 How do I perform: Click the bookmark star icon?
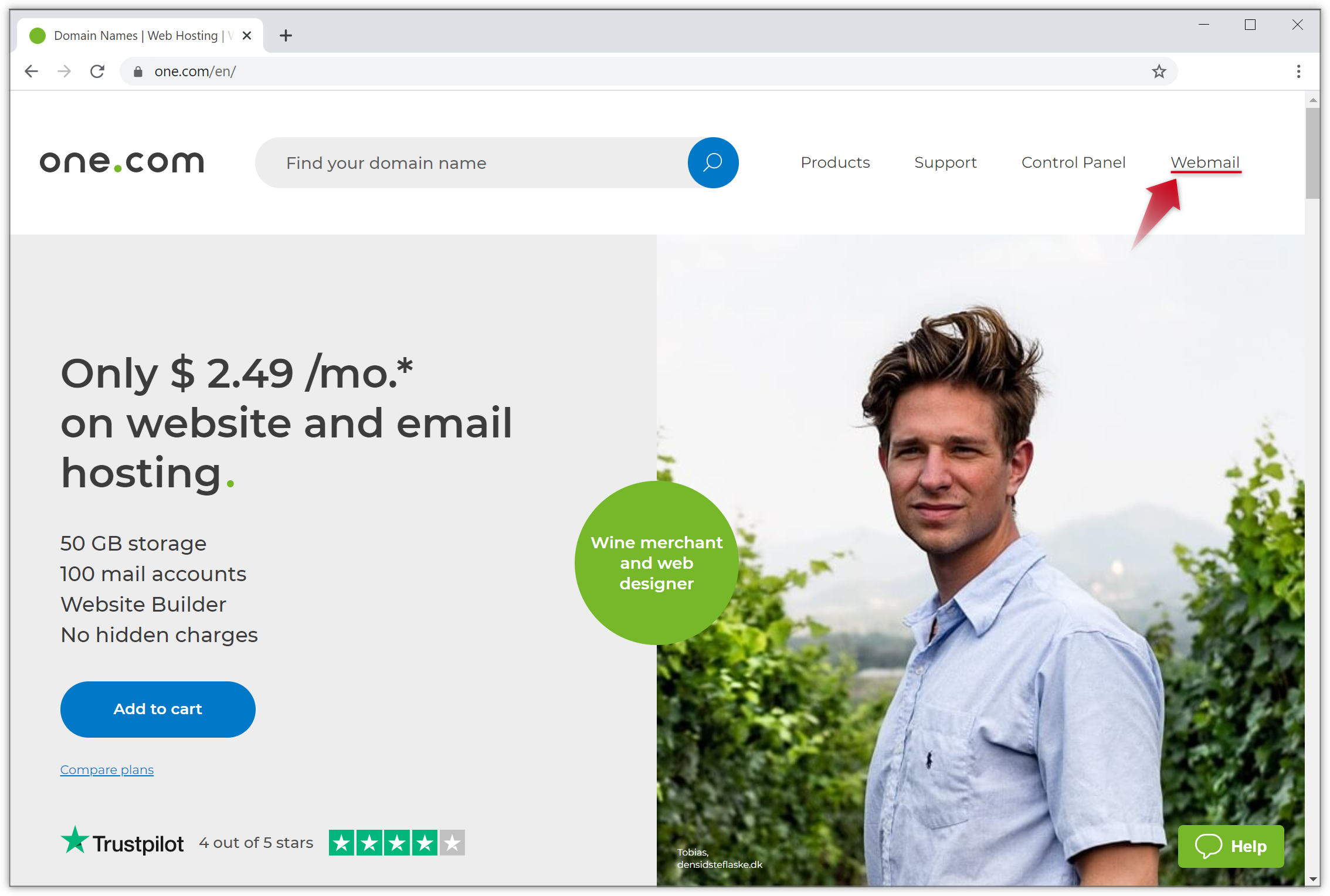click(x=1159, y=71)
